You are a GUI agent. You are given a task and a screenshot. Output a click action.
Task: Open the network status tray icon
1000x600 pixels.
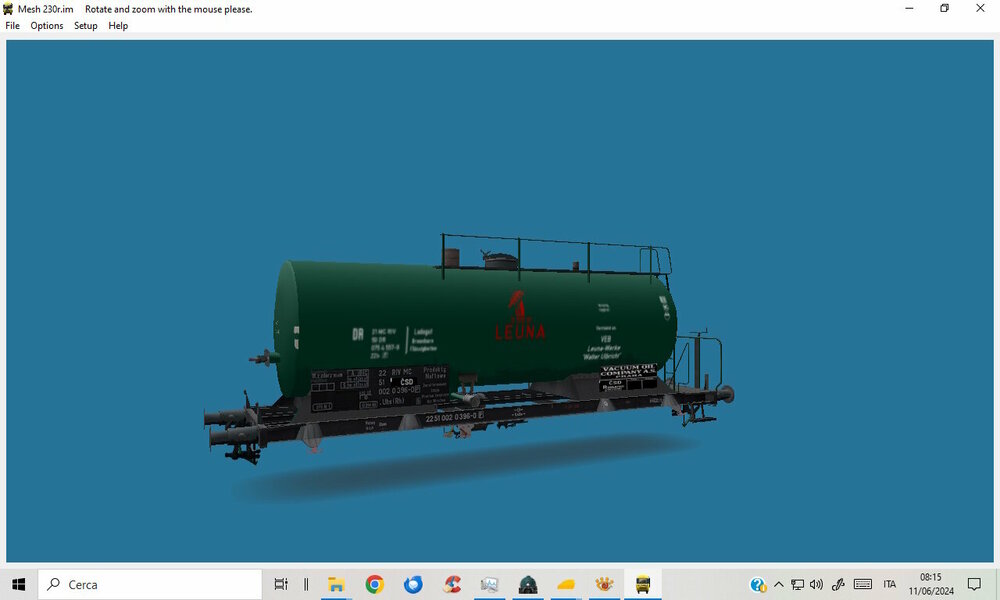pos(797,584)
